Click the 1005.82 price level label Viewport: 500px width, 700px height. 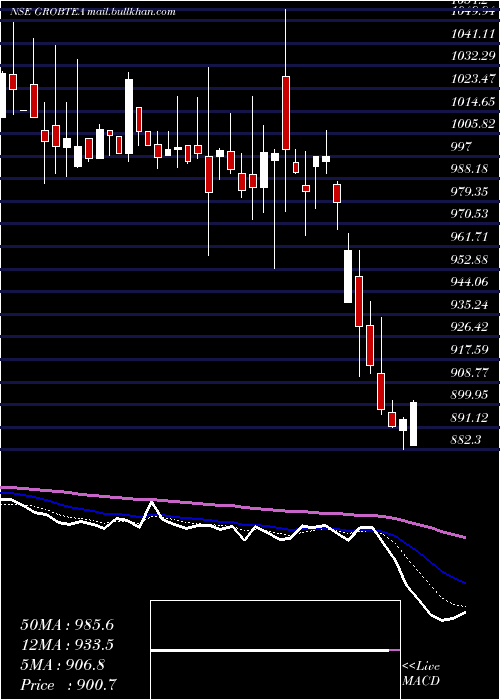pyautogui.click(x=473, y=124)
